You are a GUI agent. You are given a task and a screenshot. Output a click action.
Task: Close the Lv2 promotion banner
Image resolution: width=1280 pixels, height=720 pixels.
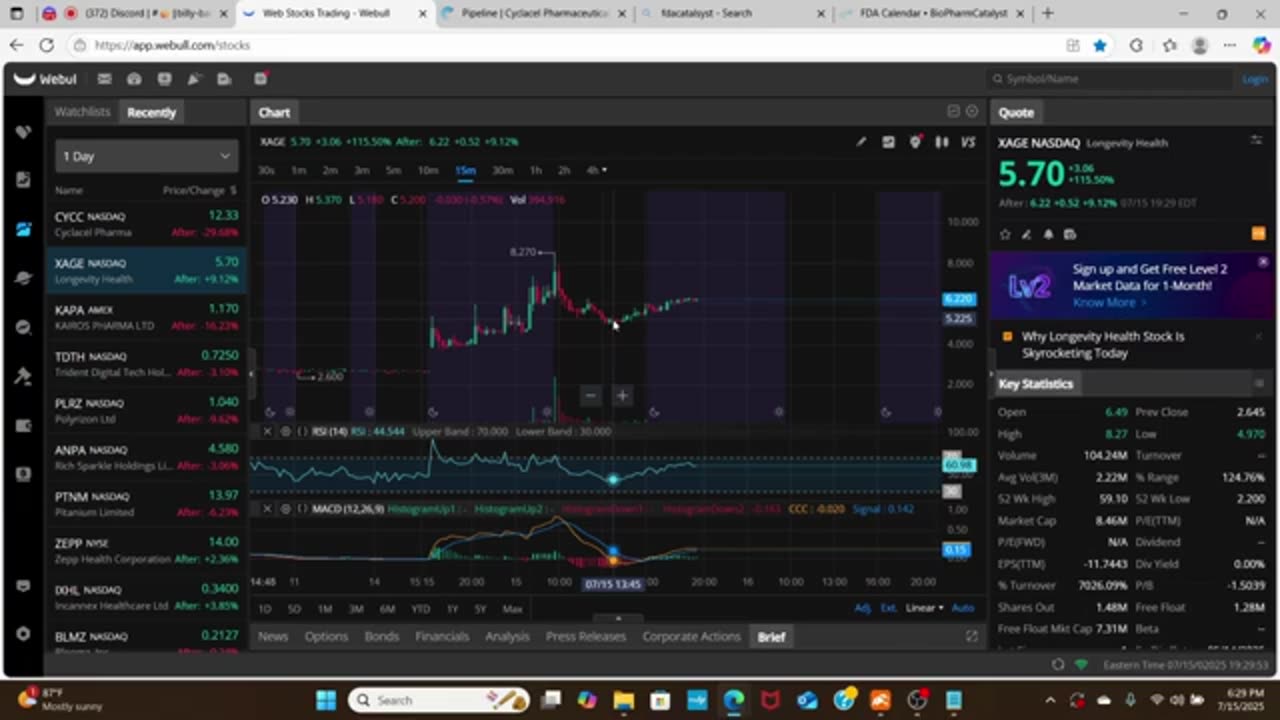[x=1263, y=262]
